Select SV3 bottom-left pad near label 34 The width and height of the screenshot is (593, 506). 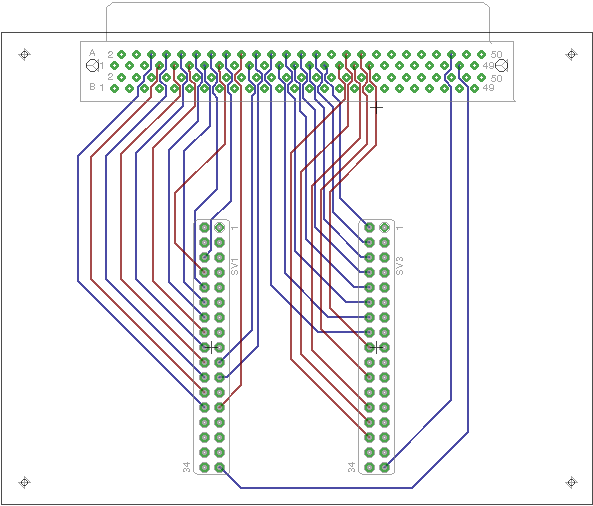369,467
